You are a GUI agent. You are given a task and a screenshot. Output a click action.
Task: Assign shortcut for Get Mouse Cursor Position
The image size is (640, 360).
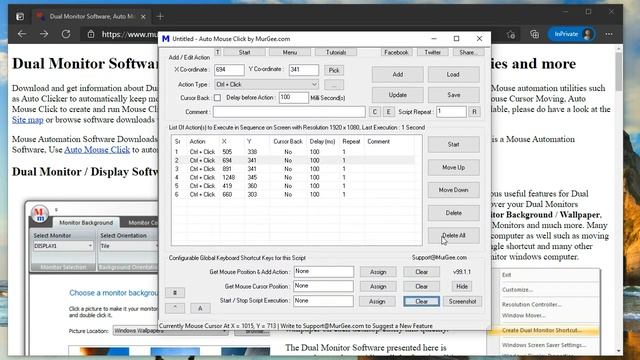pyautogui.click(x=378, y=287)
